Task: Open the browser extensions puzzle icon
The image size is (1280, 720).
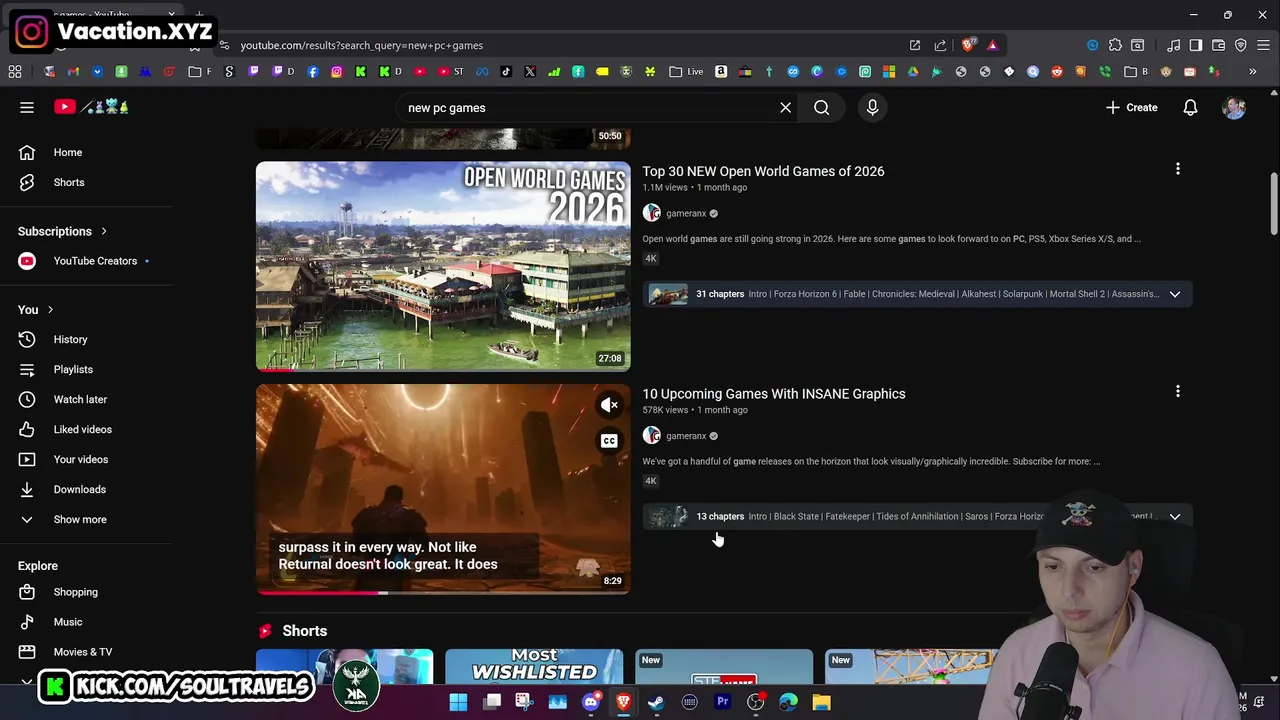Action: click(x=1115, y=45)
